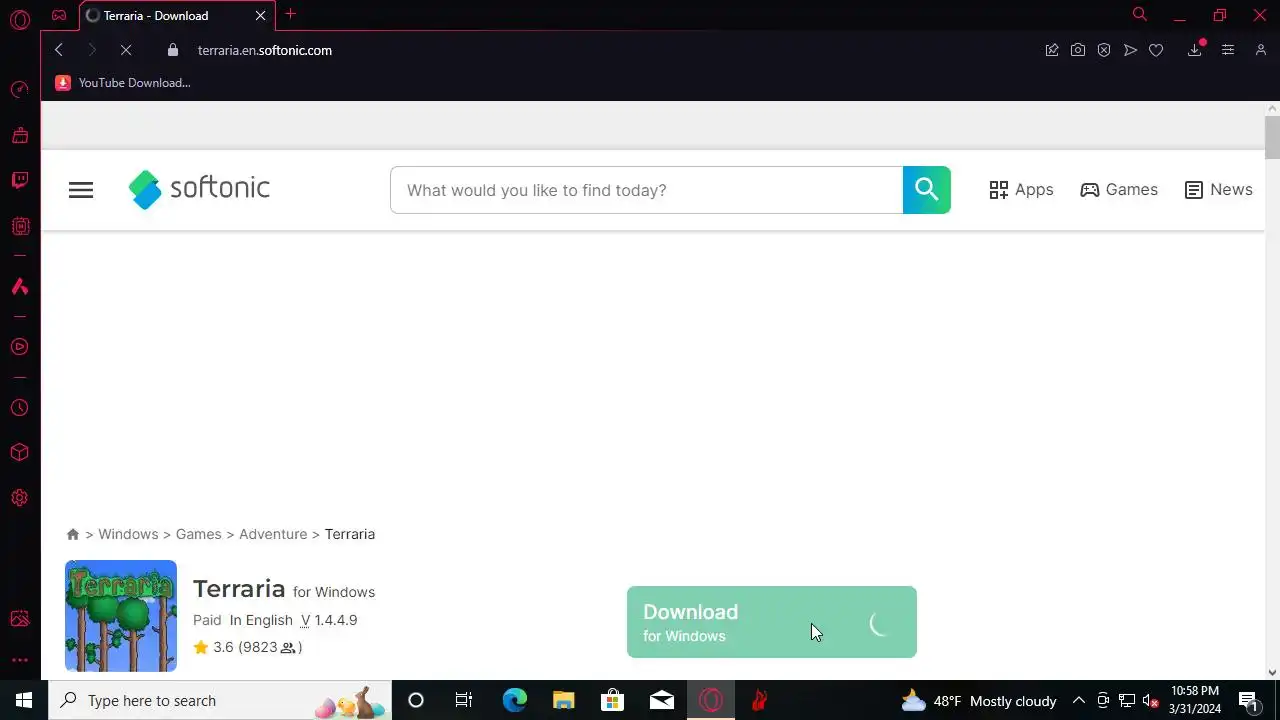Open the Twitch sidebar panel
Screen dimensions: 1280x720
19,181
